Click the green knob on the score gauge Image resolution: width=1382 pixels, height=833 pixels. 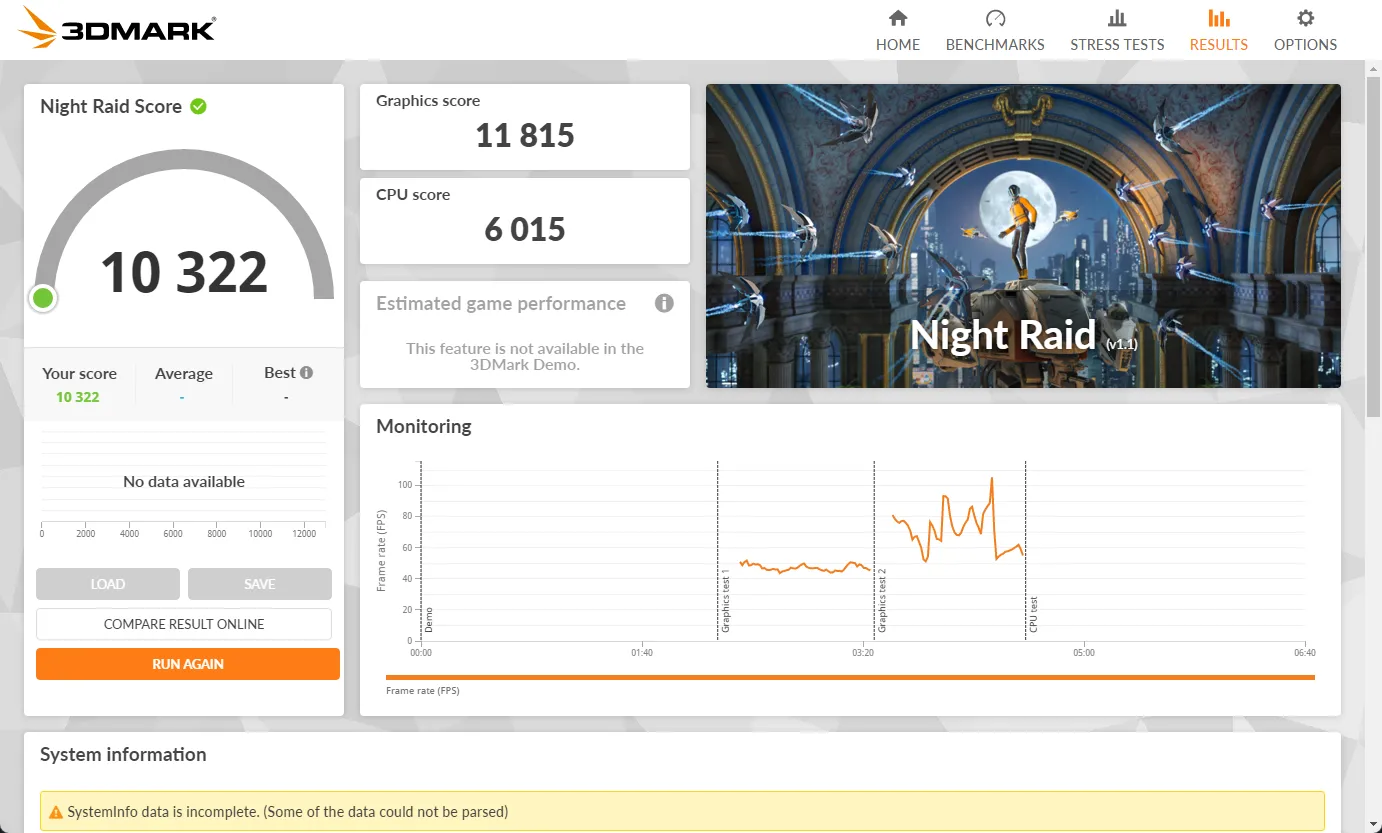[x=42, y=298]
